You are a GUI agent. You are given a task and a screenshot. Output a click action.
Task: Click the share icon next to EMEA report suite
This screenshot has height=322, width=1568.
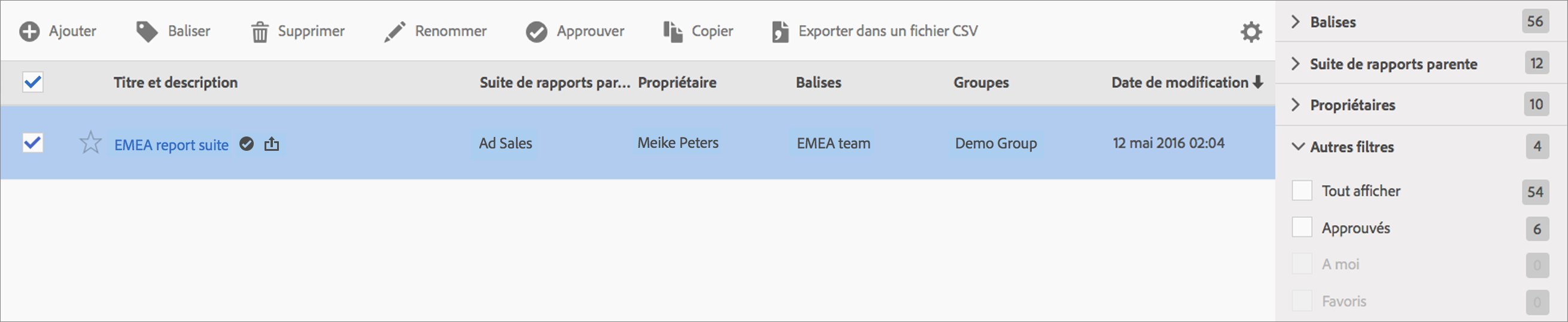click(272, 144)
